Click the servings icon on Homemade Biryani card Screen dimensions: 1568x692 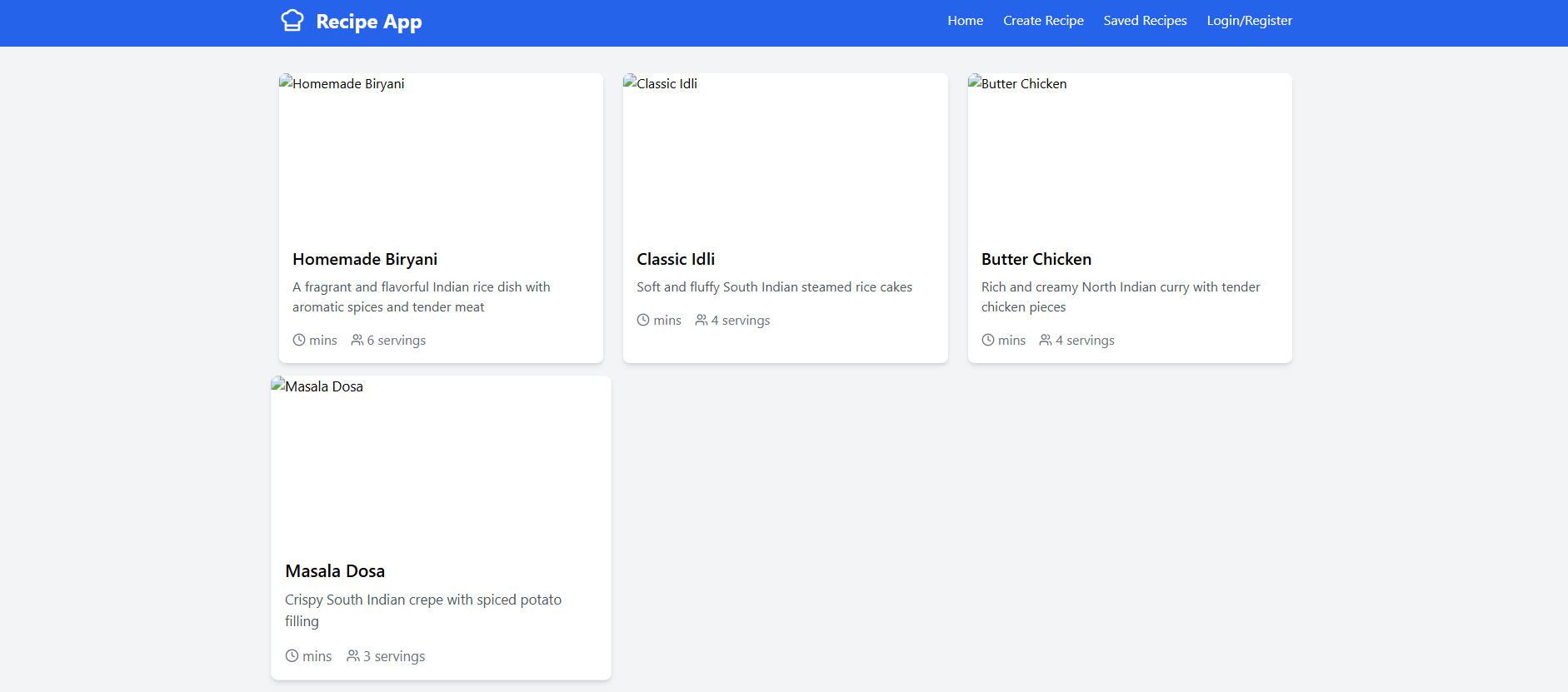[357, 340]
